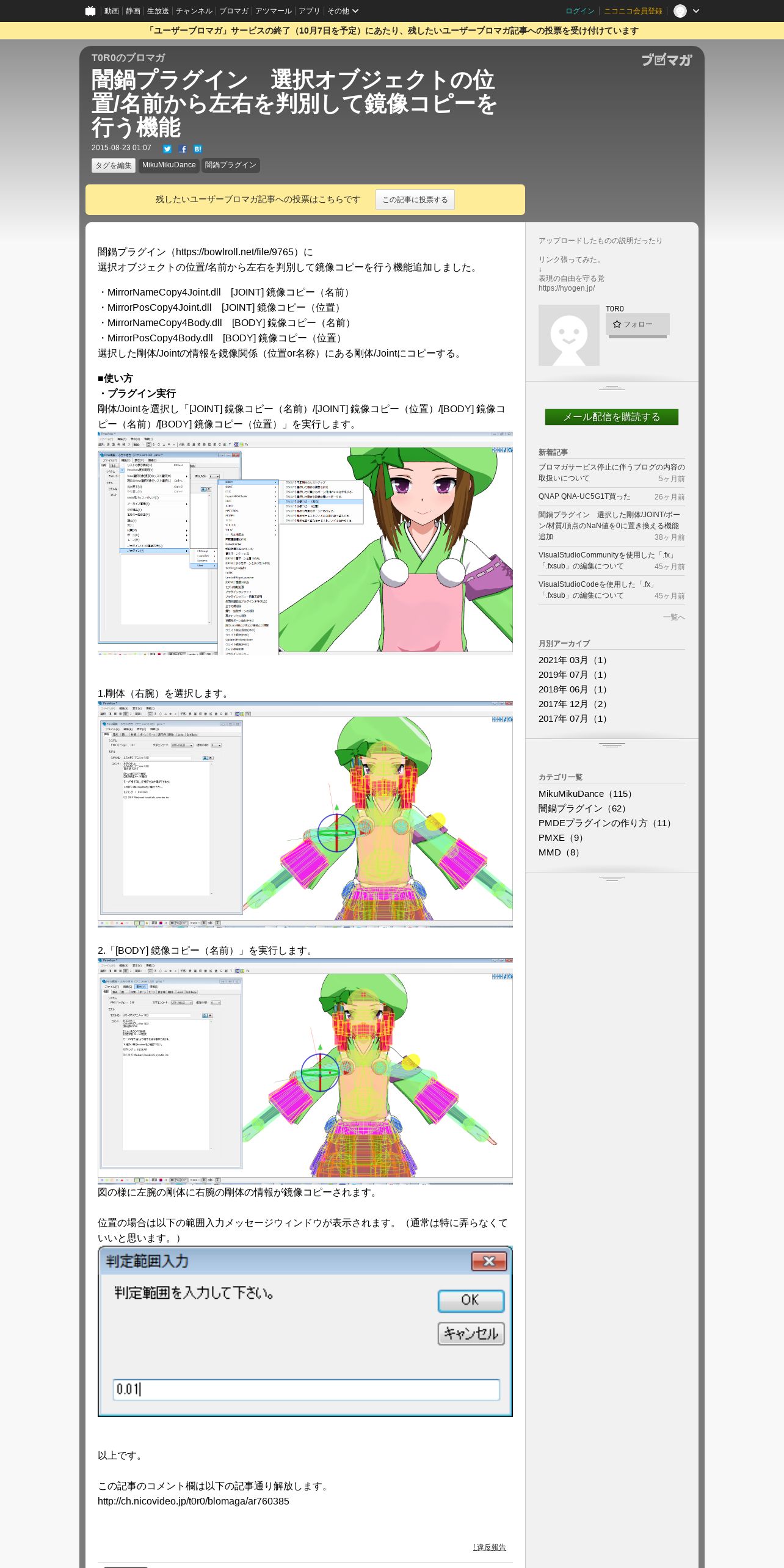Viewport: 784px width, 1568px height.
Task: Click the T0R0 profile avatar image
Action: 569,335
